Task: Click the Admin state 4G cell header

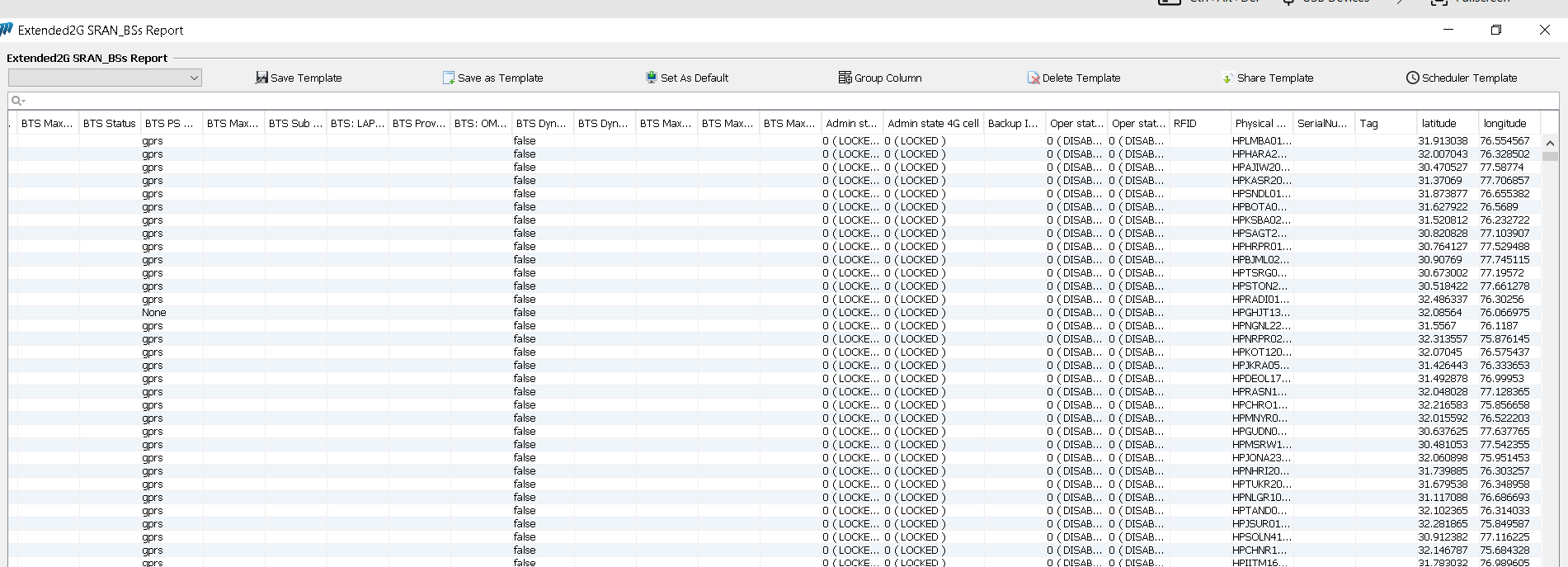Action: point(933,123)
